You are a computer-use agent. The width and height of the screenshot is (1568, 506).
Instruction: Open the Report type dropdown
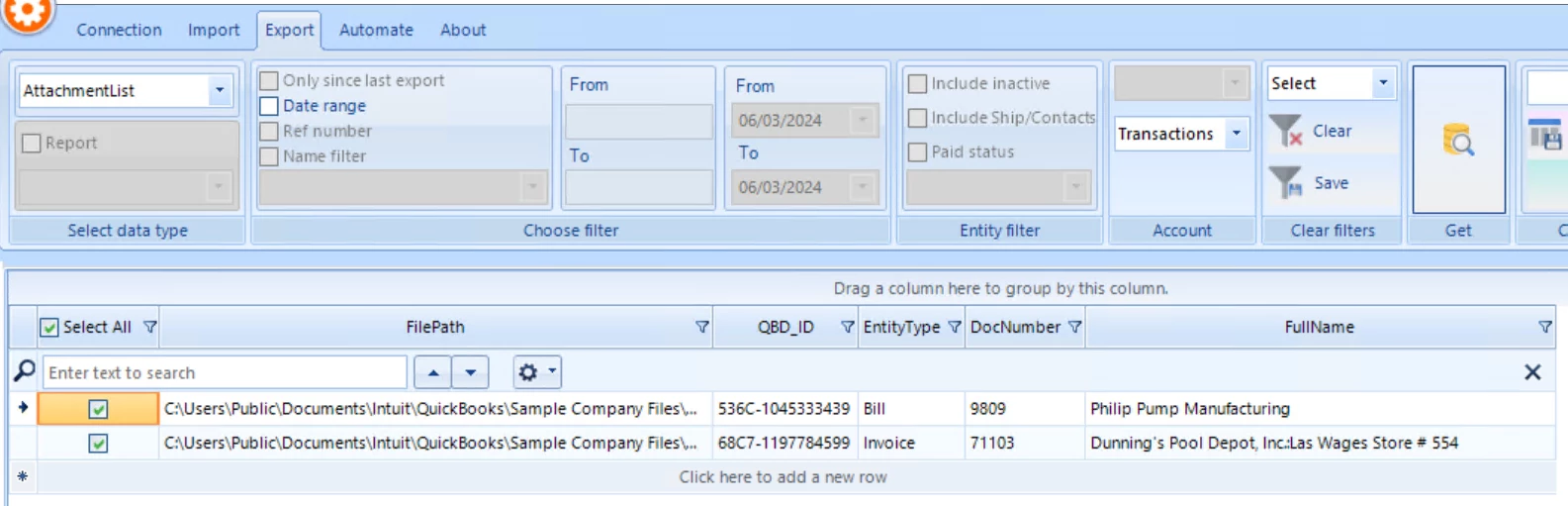coord(218,185)
